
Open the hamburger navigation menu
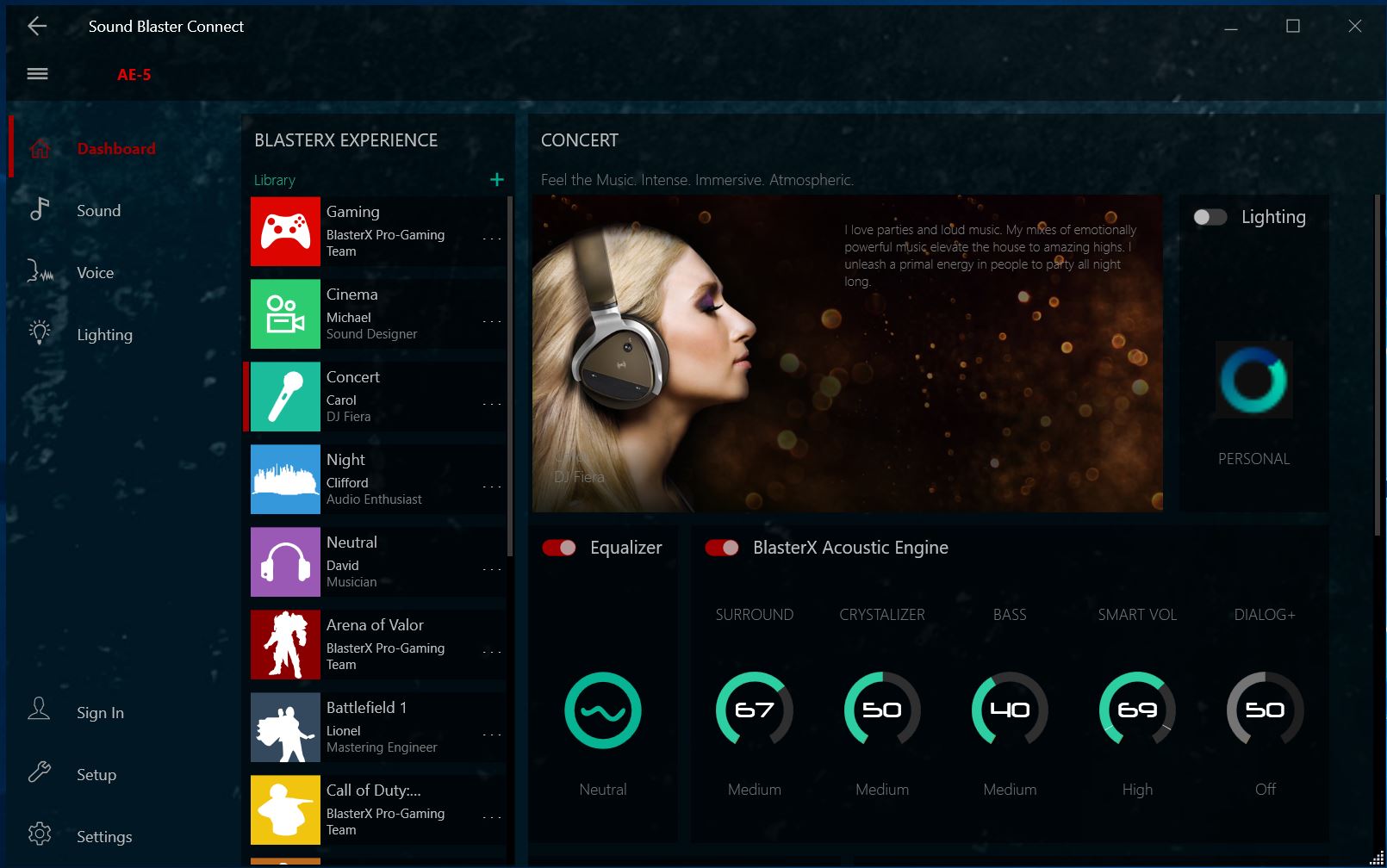[37, 74]
